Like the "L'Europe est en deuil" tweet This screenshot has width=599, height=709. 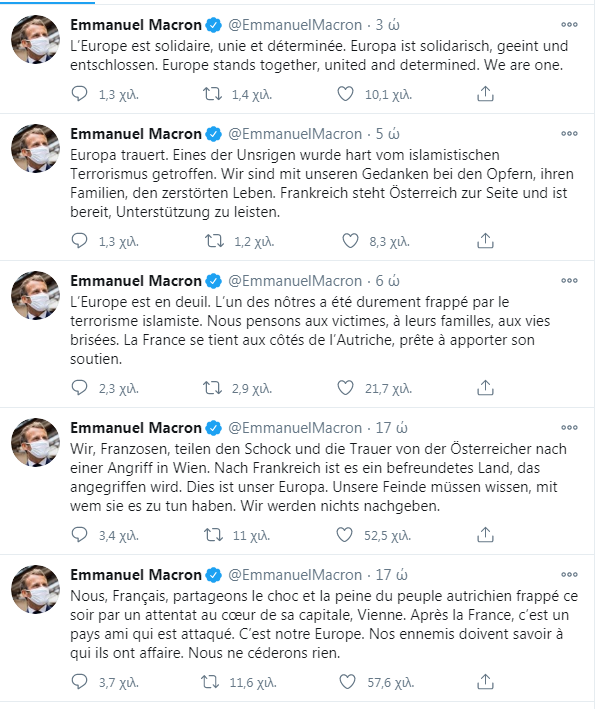tap(345, 388)
